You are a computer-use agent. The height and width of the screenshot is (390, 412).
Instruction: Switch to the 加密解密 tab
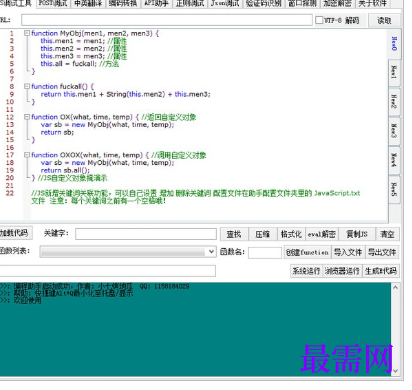pos(337,4)
